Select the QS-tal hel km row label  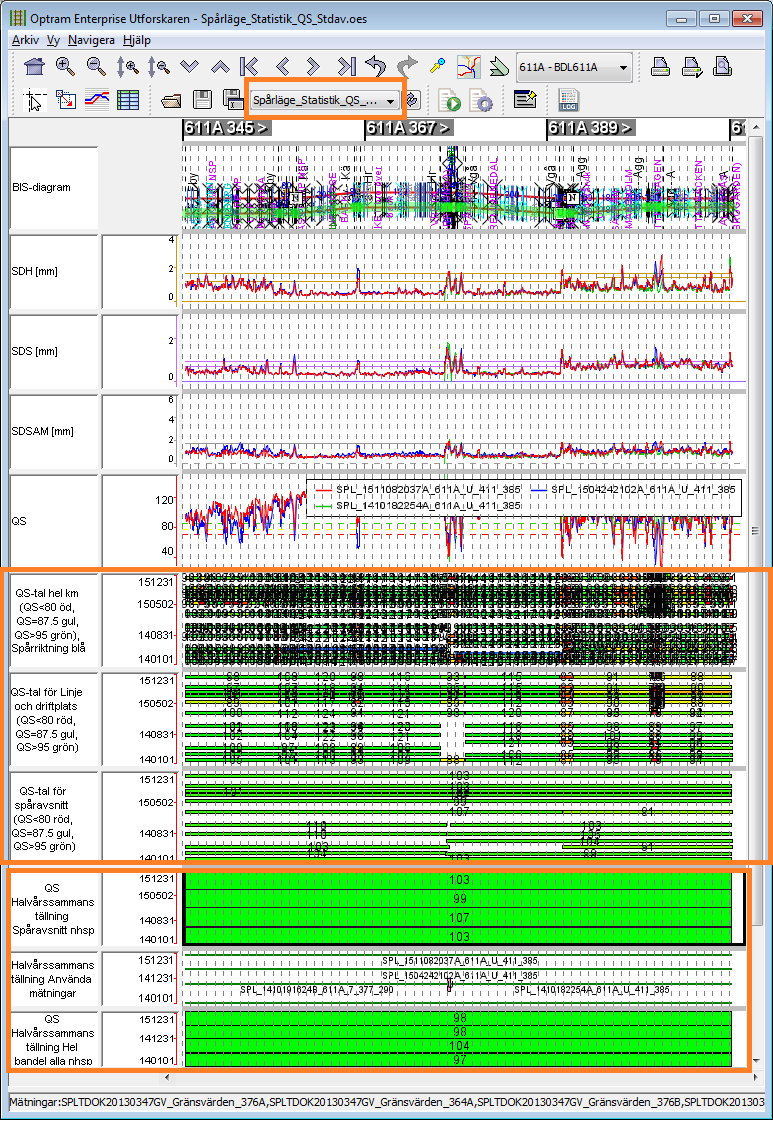pyautogui.click(x=54, y=621)
